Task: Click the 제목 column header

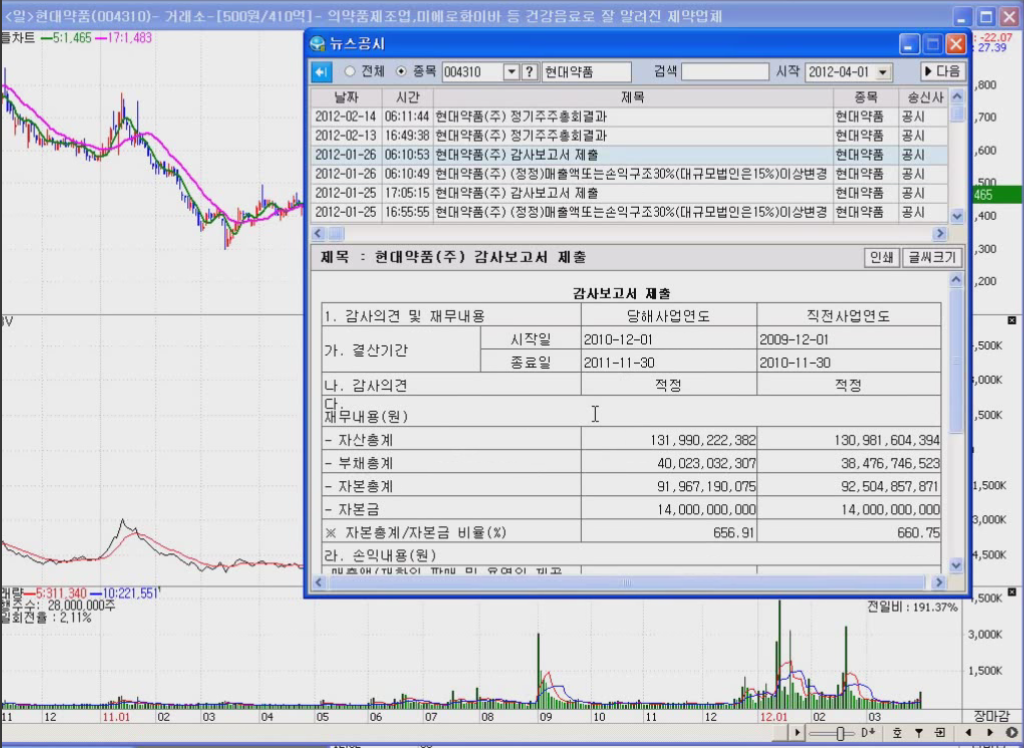Action: [x=633, y=98]
